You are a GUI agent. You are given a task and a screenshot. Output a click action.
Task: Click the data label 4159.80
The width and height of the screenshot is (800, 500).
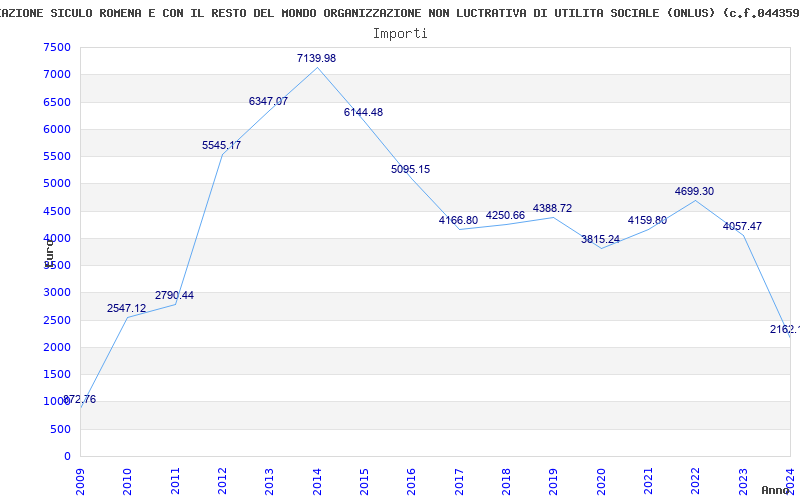647,220
